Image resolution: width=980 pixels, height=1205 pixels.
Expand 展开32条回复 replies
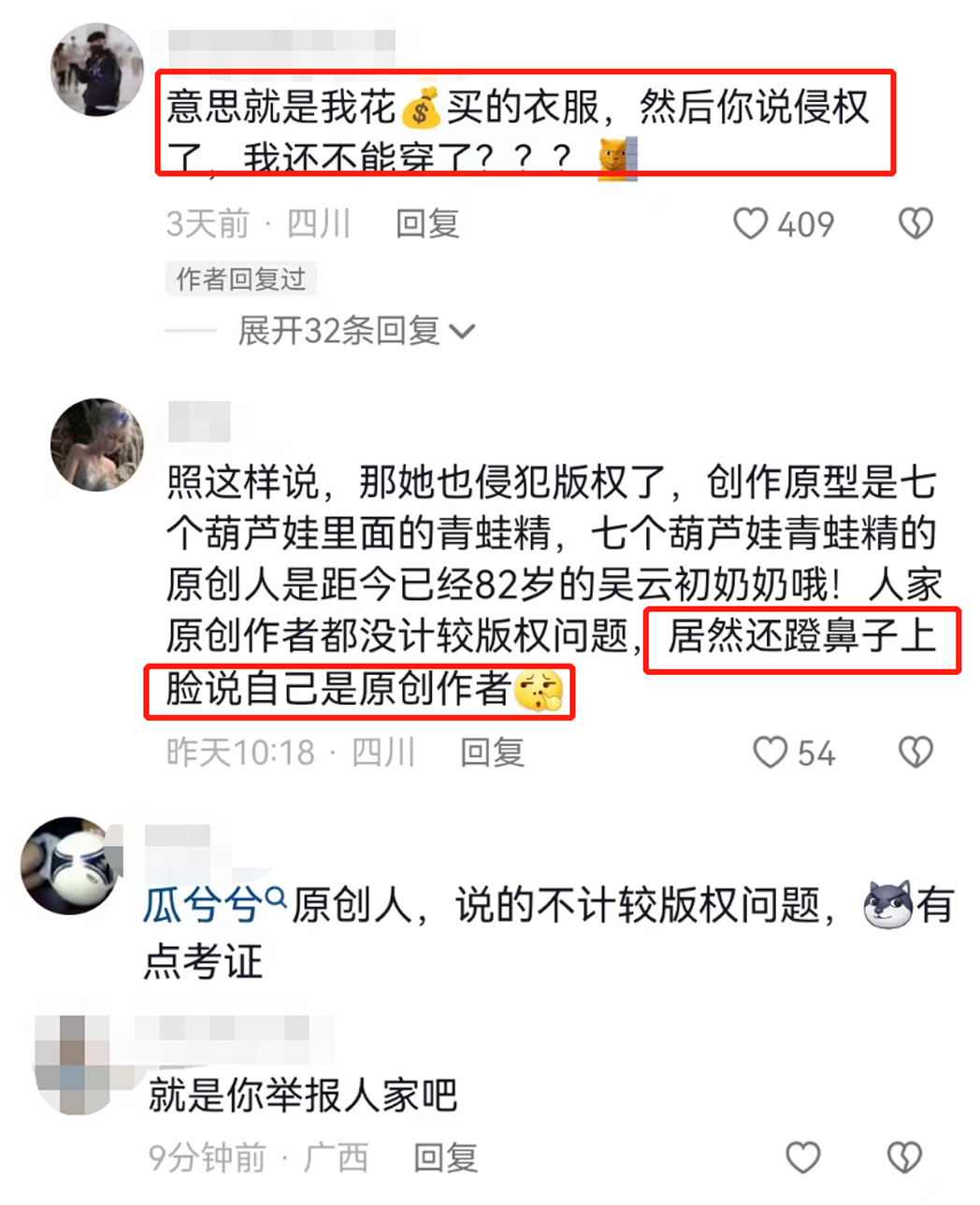pyautogui.click(x=356, y=330)
